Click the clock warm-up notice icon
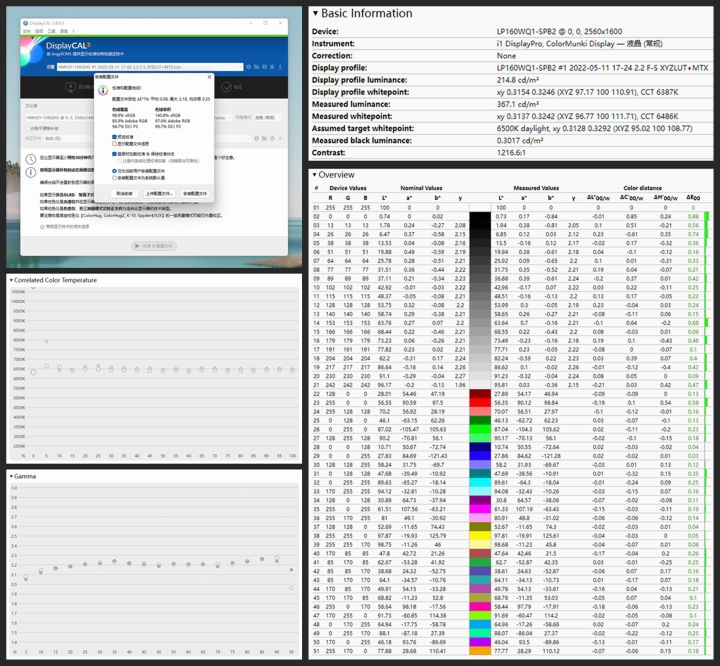Image resolution: width=720 pixels, height=666 pixels. pyautogui.click(x=31, y=159)
